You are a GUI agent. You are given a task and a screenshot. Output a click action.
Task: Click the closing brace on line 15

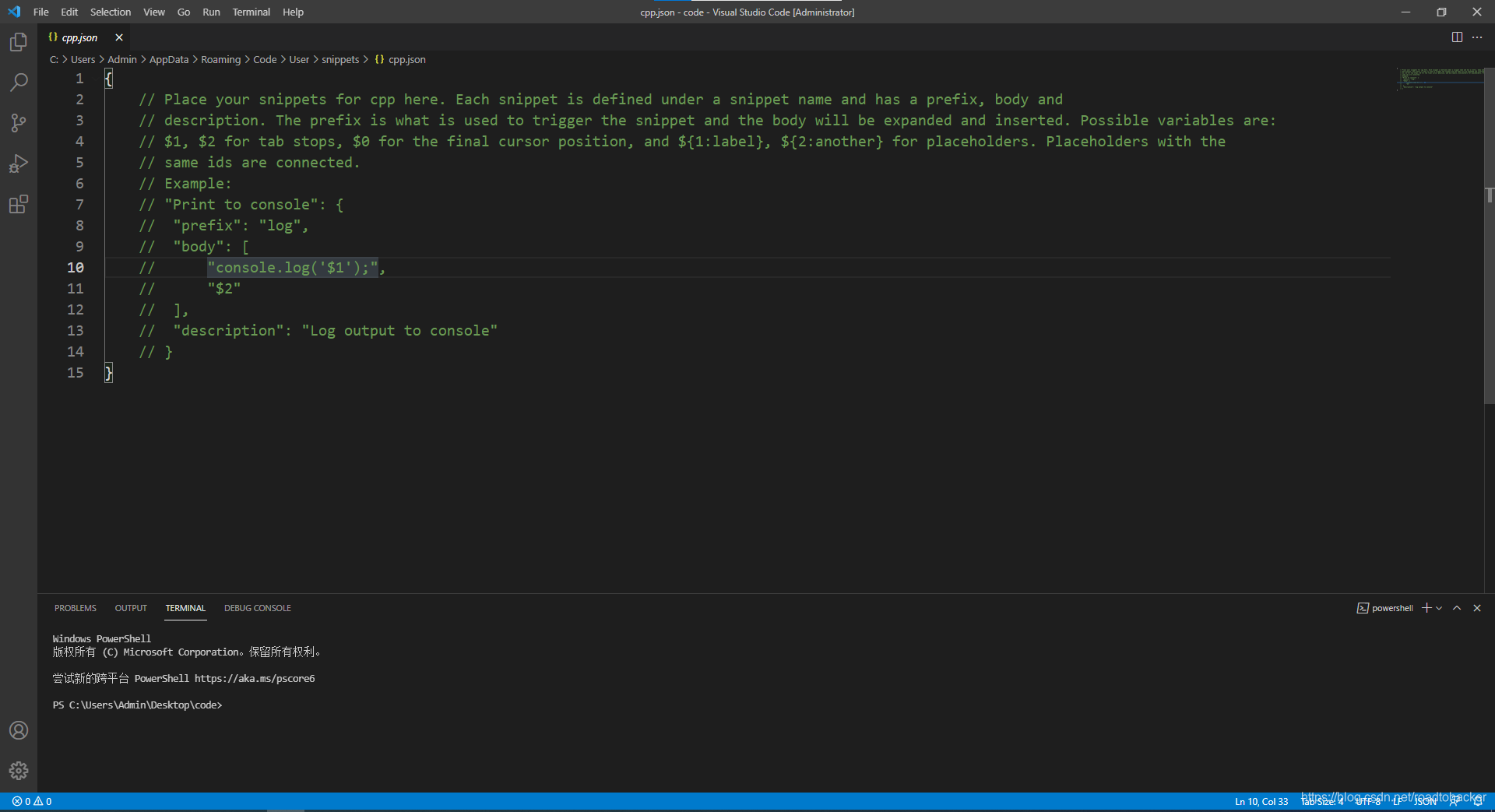pos(109,373)
